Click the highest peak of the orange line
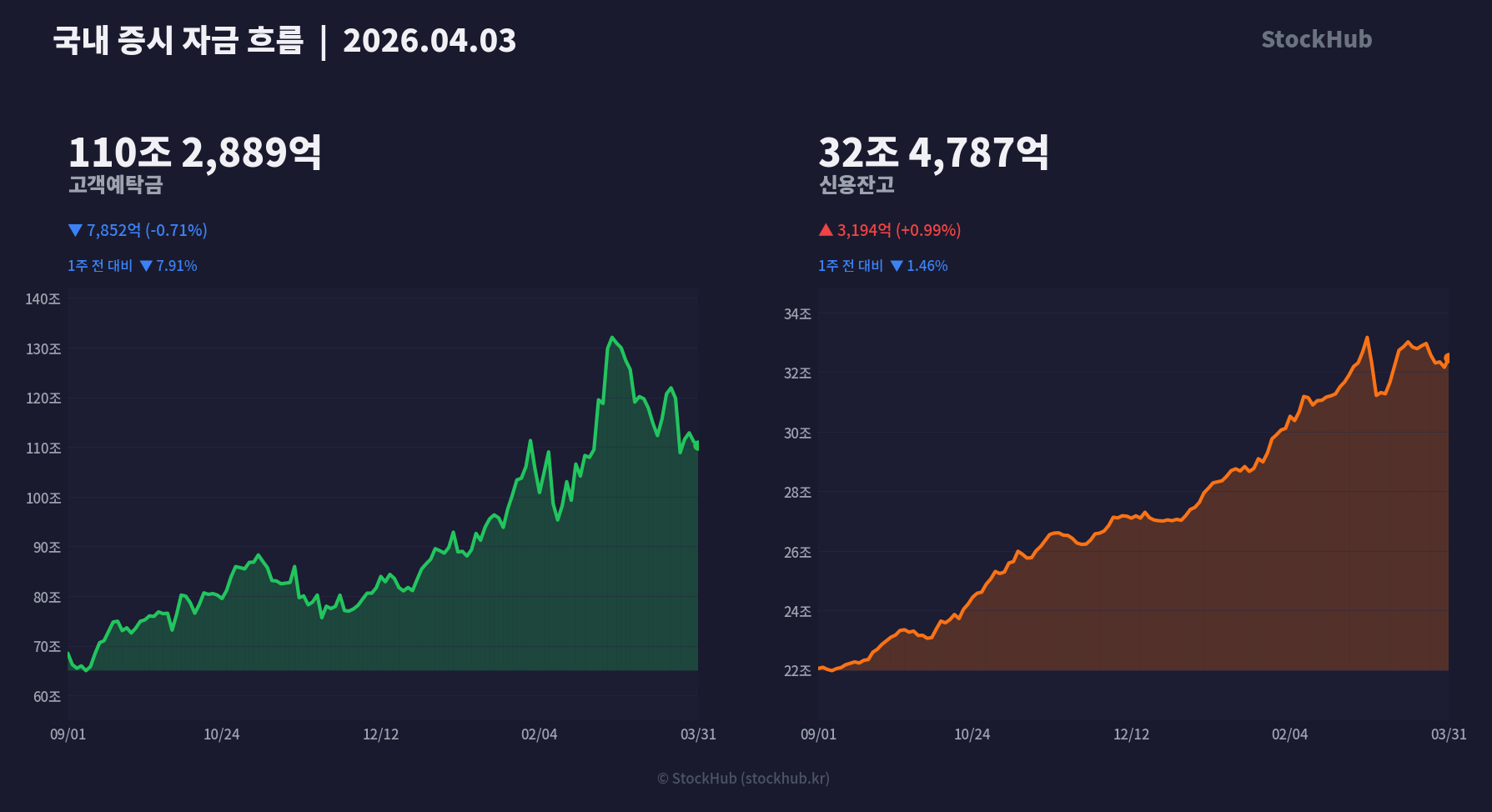 click(1367, 338)
